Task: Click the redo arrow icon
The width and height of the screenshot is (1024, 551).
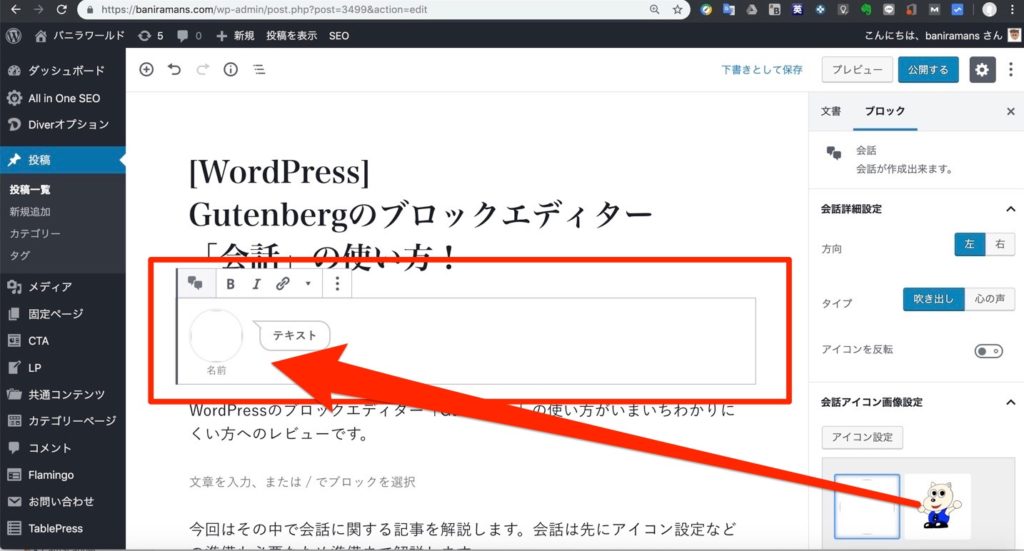Action: click(202, 69)
